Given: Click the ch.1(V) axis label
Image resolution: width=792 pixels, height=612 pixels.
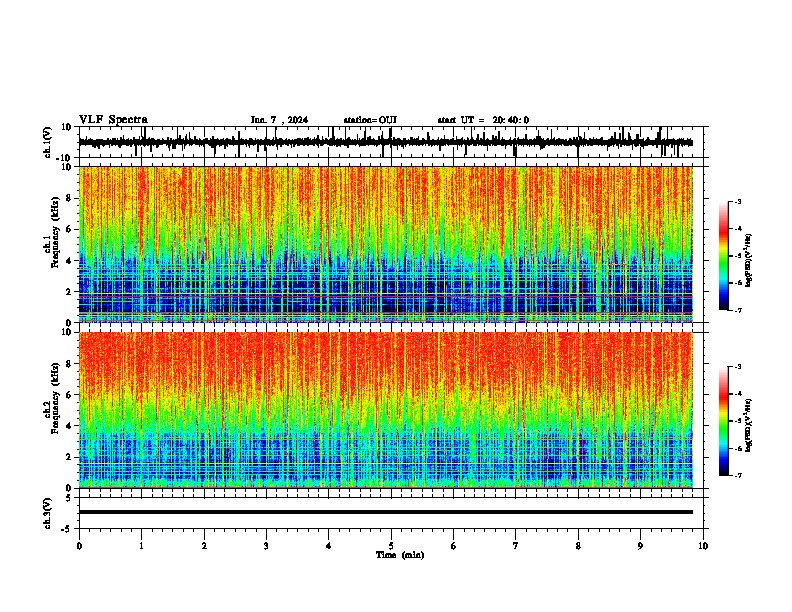Looking at the screenshot, I should 48,142.
